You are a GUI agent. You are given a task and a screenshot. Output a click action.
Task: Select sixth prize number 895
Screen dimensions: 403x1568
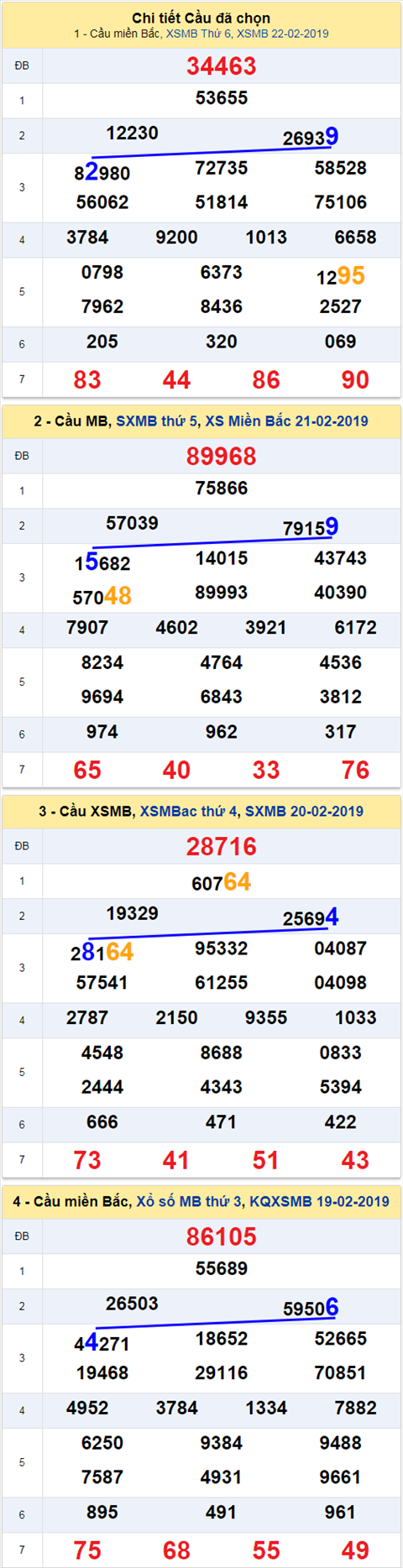point(102,1513)
